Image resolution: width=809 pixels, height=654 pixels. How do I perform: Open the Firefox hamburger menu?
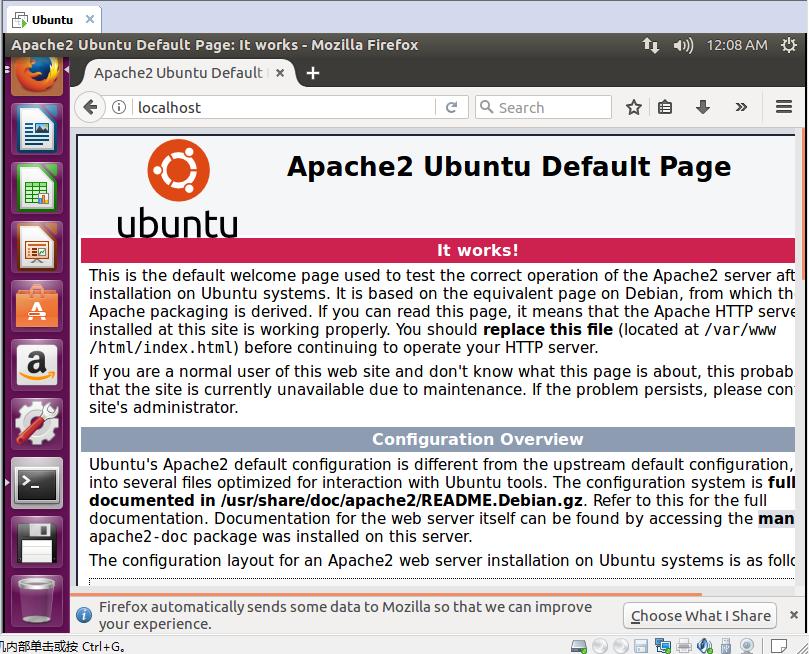coord(784,107)
